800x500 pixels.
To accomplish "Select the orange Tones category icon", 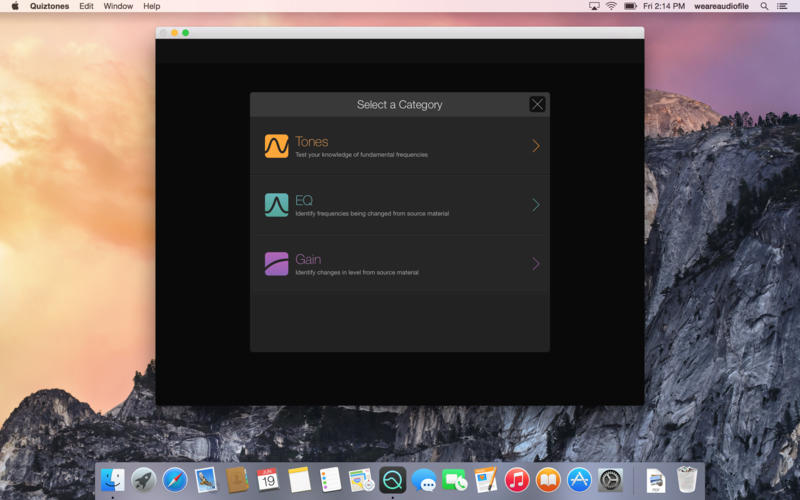I will 276,146.
